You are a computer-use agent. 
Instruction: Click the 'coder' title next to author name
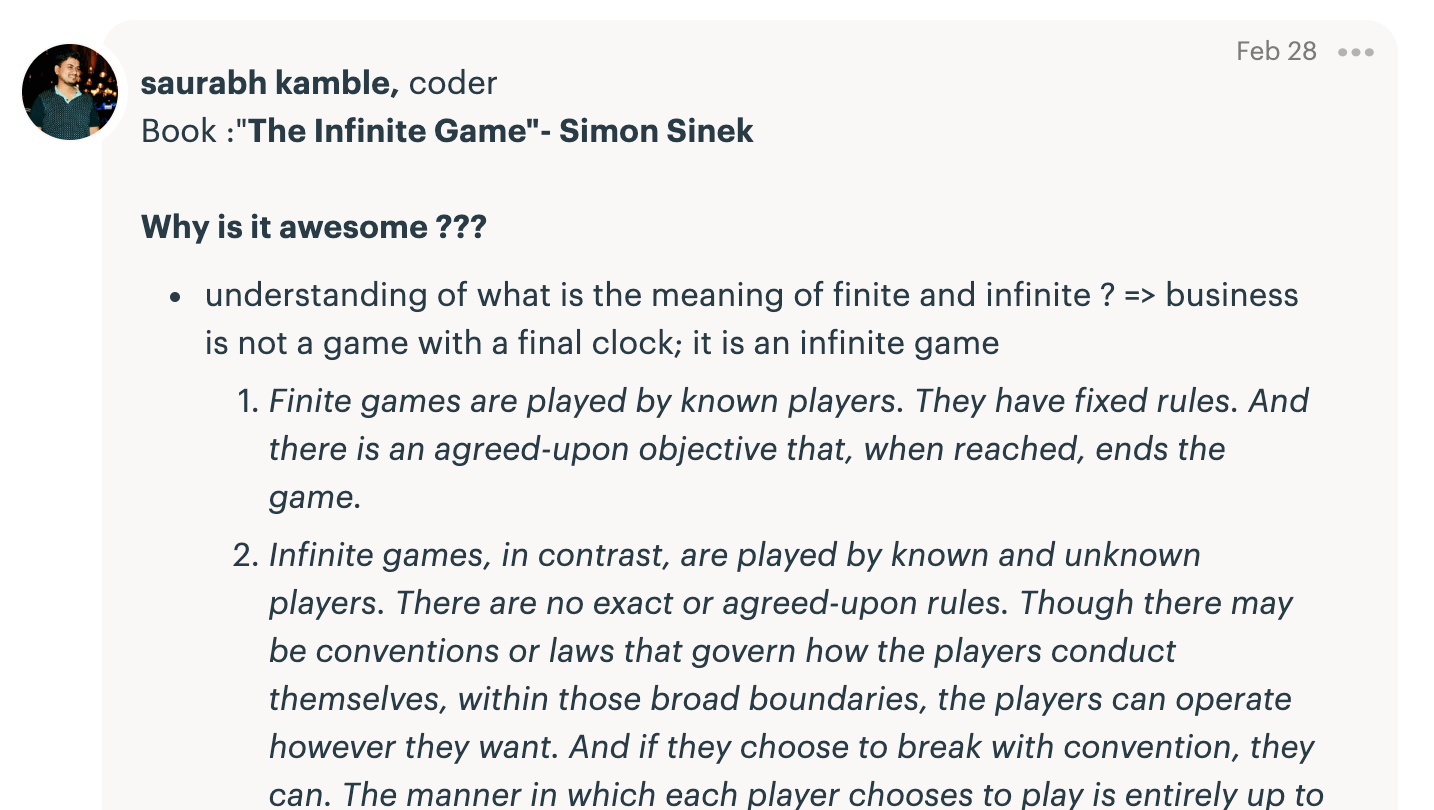pos(453,83)
